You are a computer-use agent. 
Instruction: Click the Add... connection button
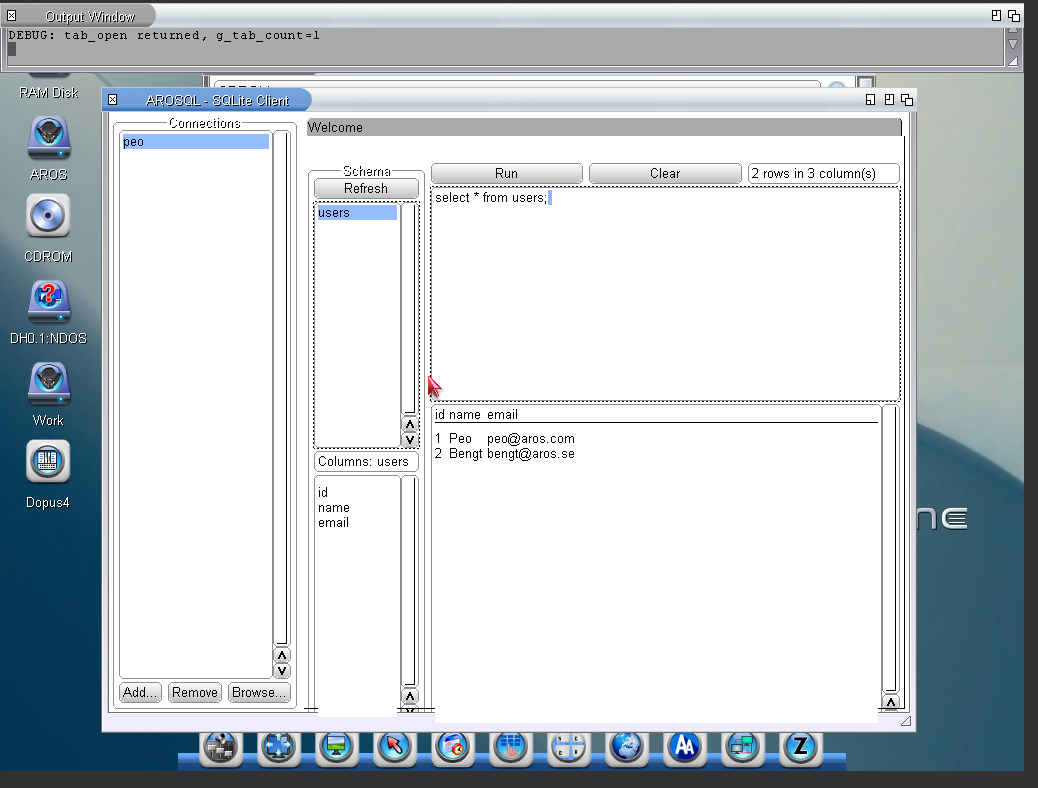tap(140, 692)
